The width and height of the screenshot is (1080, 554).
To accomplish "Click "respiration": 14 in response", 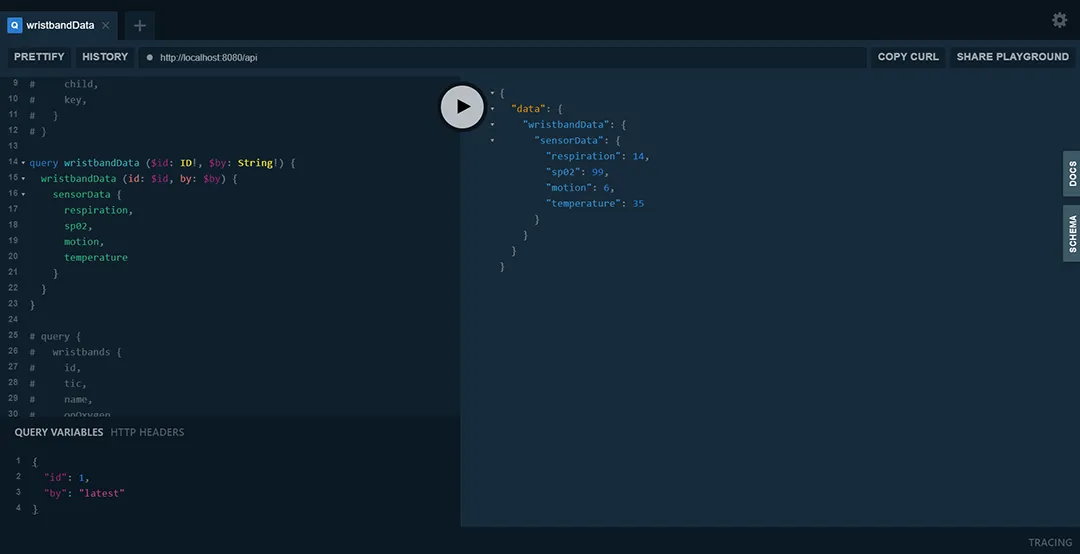I will pos(597,156).
